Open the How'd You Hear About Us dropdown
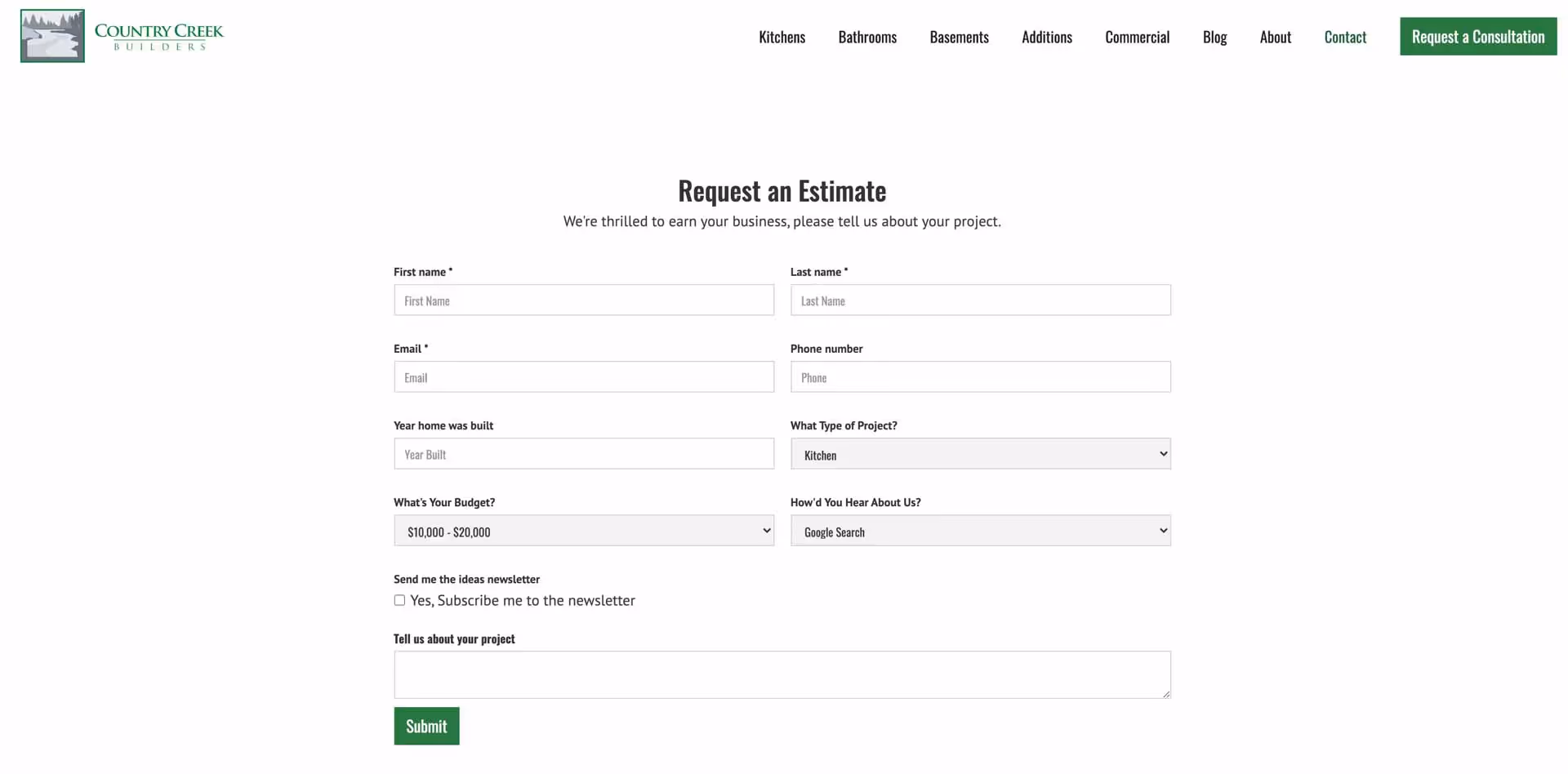Viewport: 1568px width, 774px height. [980, 531]
